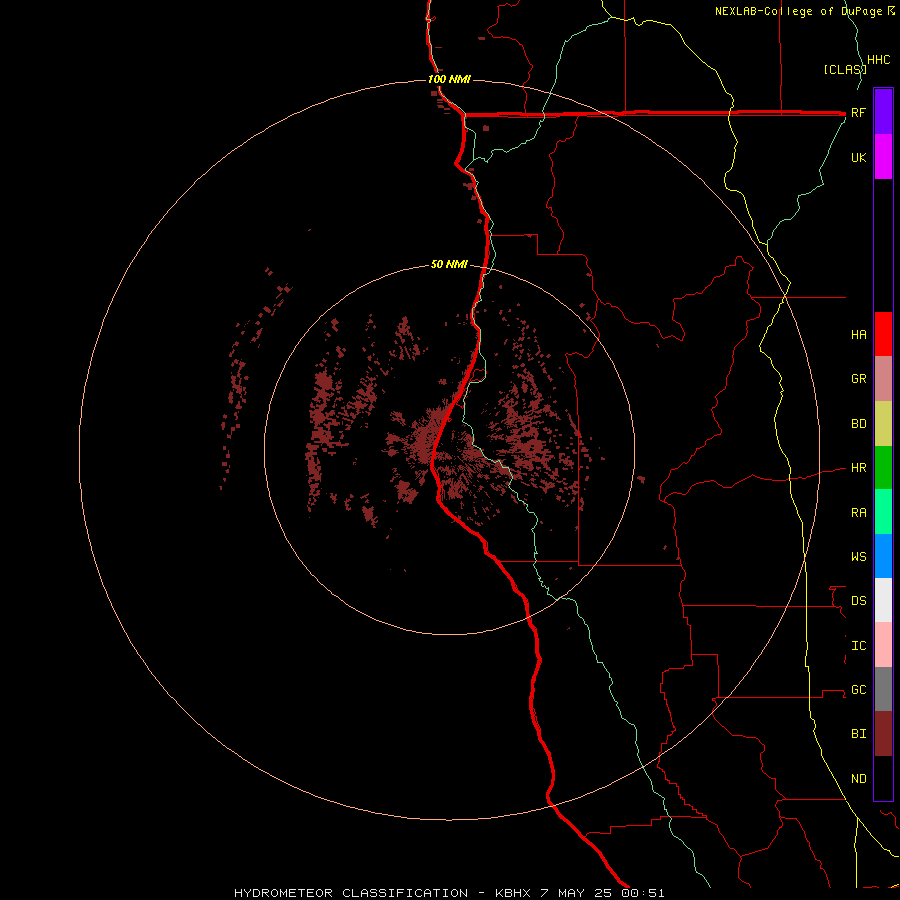900x900 pixels.
Task: Click the BI legend label
Action: [x=858, y=734]
